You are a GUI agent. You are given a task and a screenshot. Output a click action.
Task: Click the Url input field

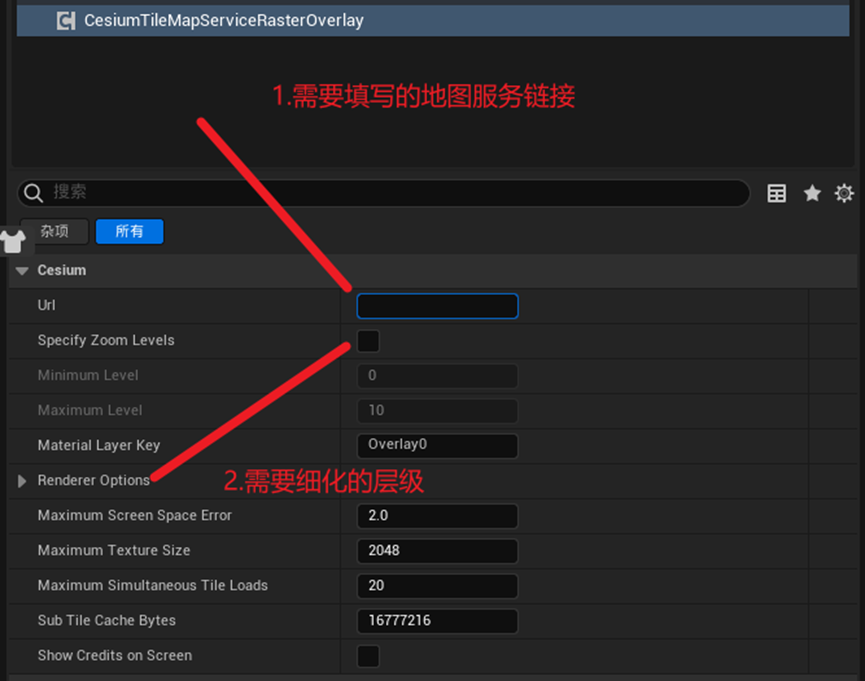tap(437, 306)
